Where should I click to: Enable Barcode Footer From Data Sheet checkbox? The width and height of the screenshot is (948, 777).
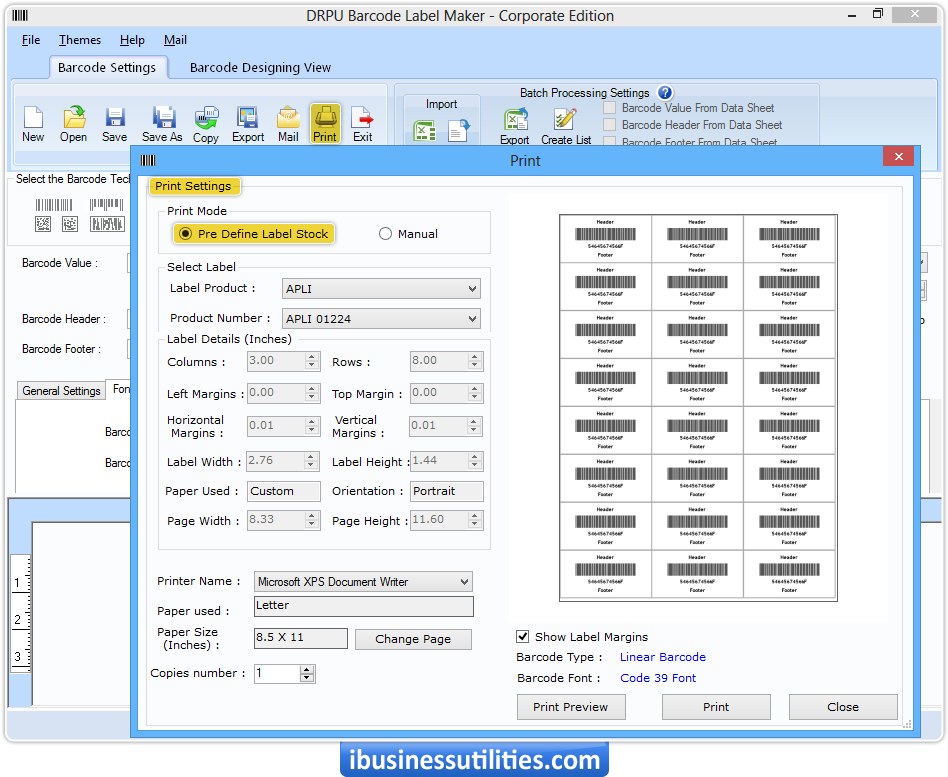(609, 141)
